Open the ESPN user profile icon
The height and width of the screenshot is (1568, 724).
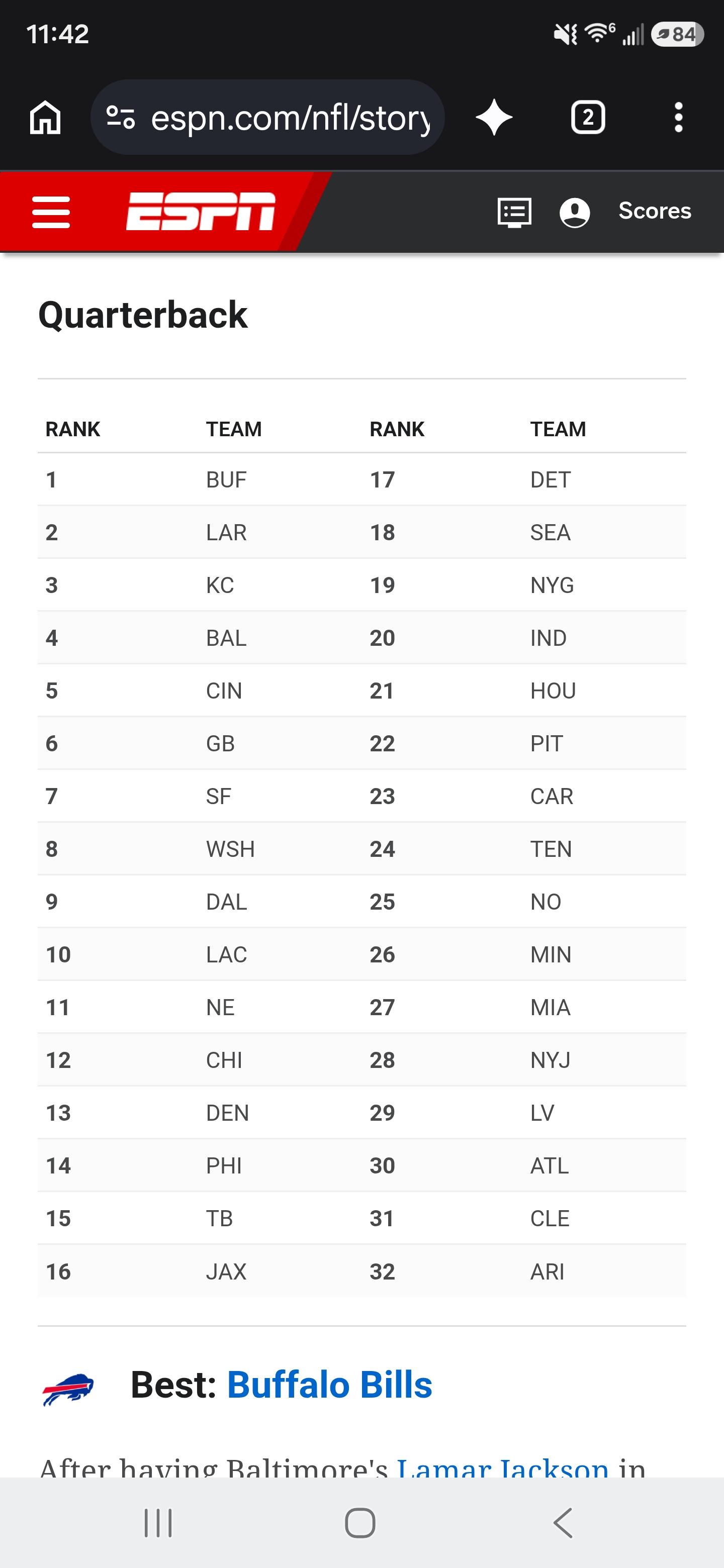(574, 213)
